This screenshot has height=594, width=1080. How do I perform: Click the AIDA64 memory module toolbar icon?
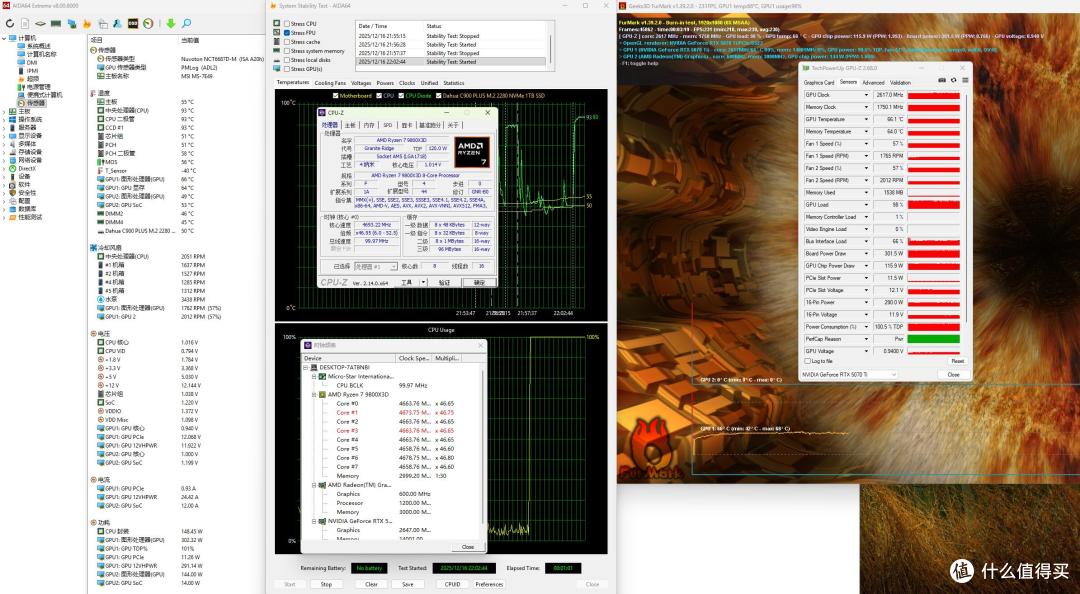click(x=56, y=23)
